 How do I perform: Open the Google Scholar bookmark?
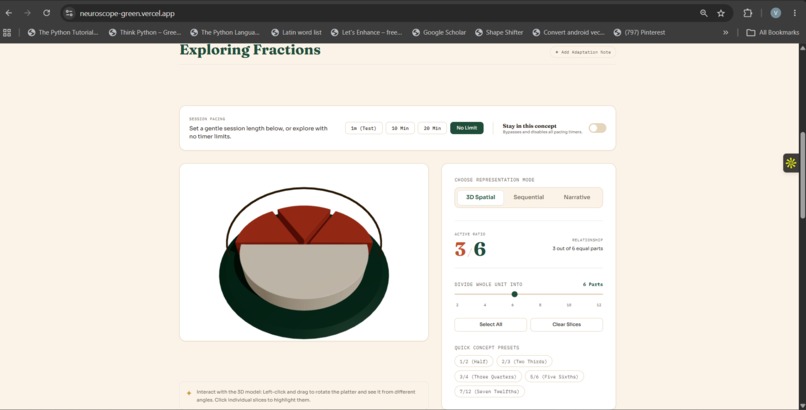439,32
